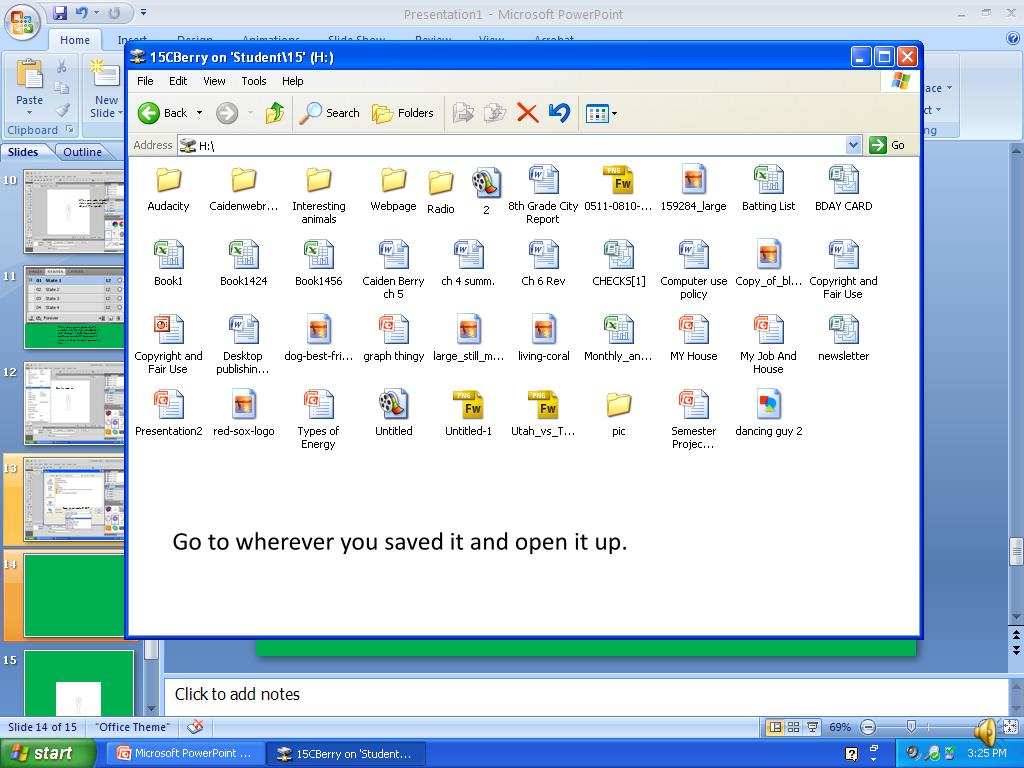Expand the Back button history arrow
Image resolution: width=1024 pixels, height=768 pixels.
pyautogui.click(x=199, y=113)
